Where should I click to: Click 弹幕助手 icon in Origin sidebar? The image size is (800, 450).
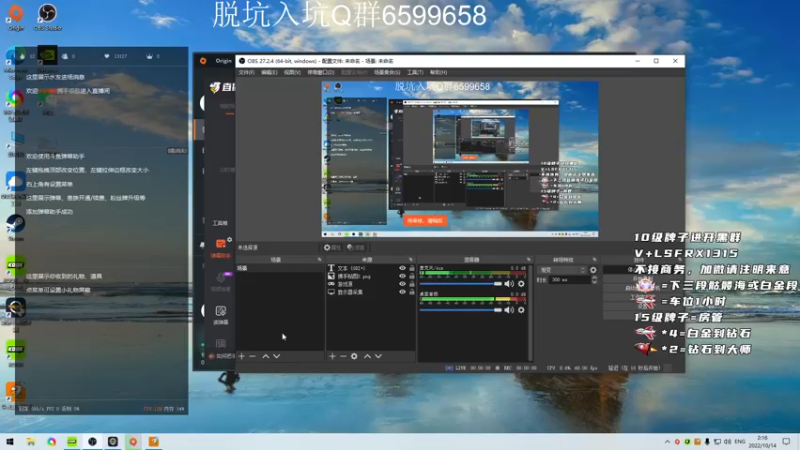click(x=220, y=248)
